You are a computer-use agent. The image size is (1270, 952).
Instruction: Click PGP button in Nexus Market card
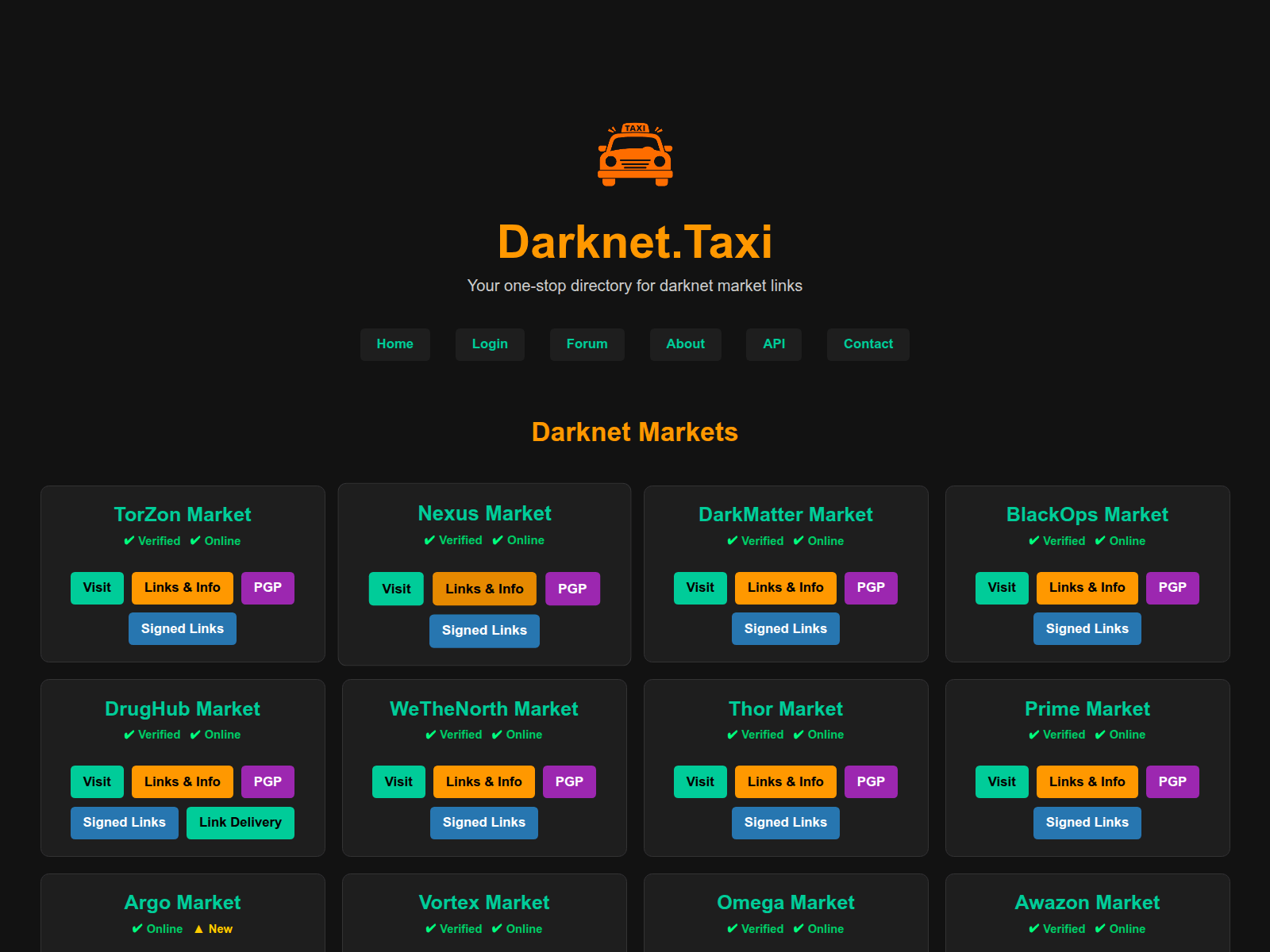pyautogui.click(x=572, y=589)
